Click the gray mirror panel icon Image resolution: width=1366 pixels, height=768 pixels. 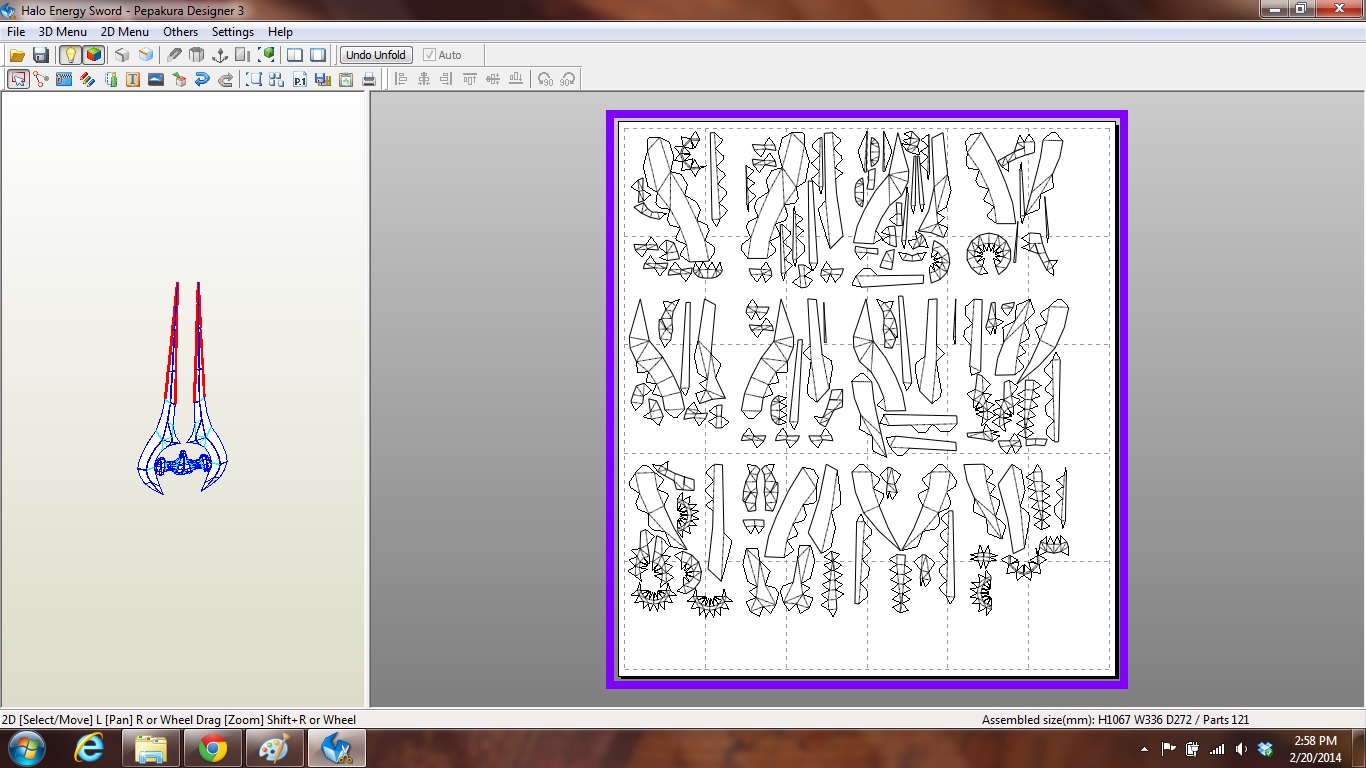pyautogui.click(x=243, y=55)
